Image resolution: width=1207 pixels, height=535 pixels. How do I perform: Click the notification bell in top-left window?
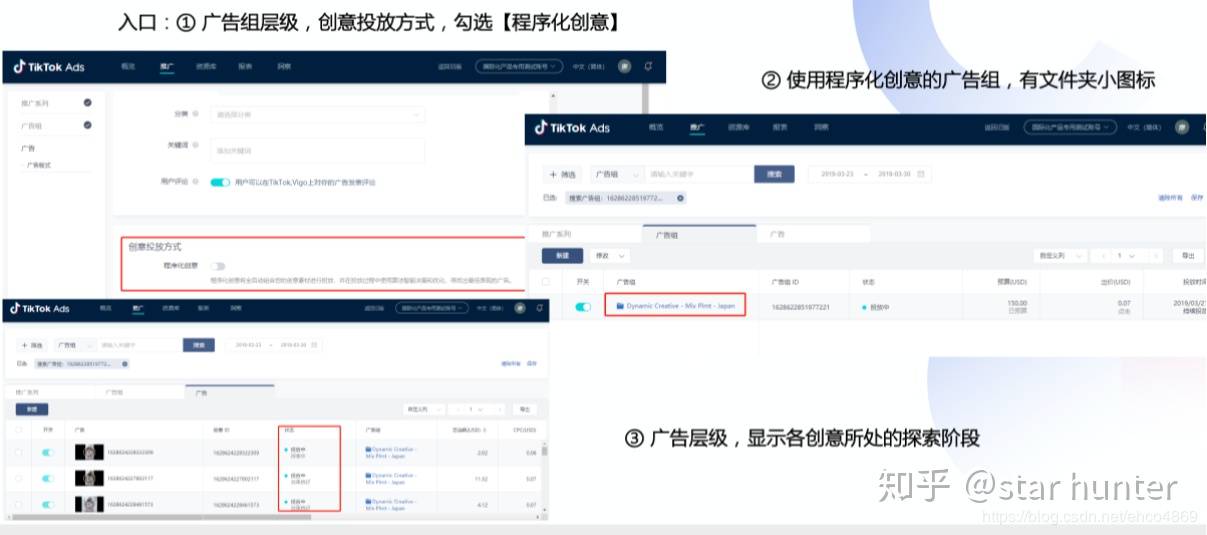coord(649,66)
